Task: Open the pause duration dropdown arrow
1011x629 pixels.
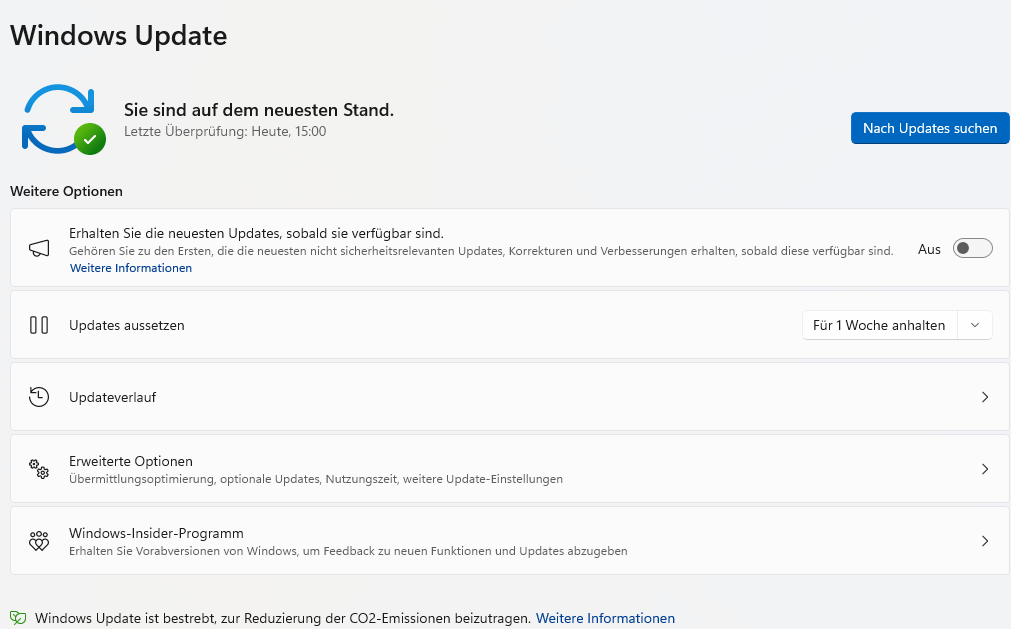Action: pos(975,325)
